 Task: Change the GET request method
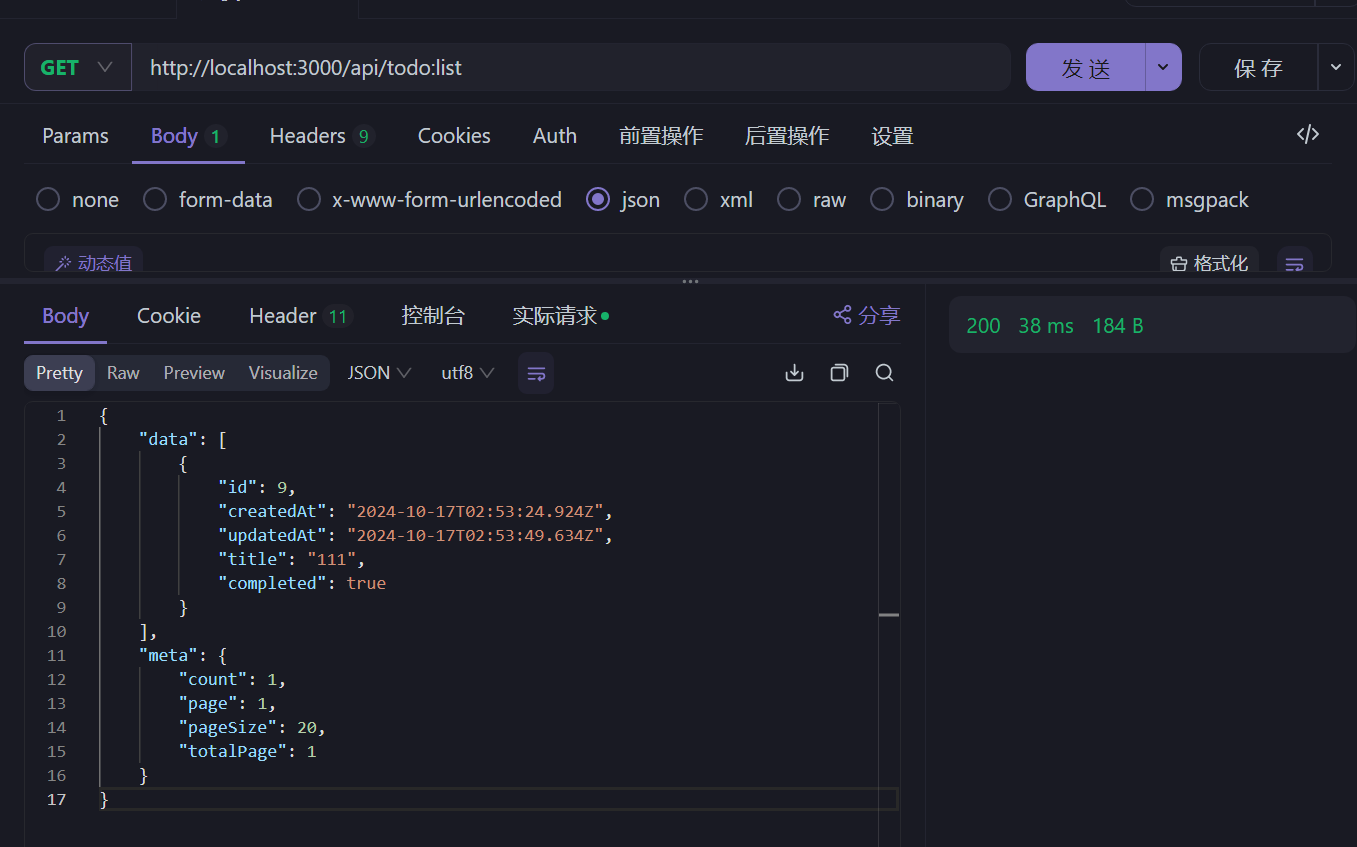pyautogui.click(x=78, y=68)
